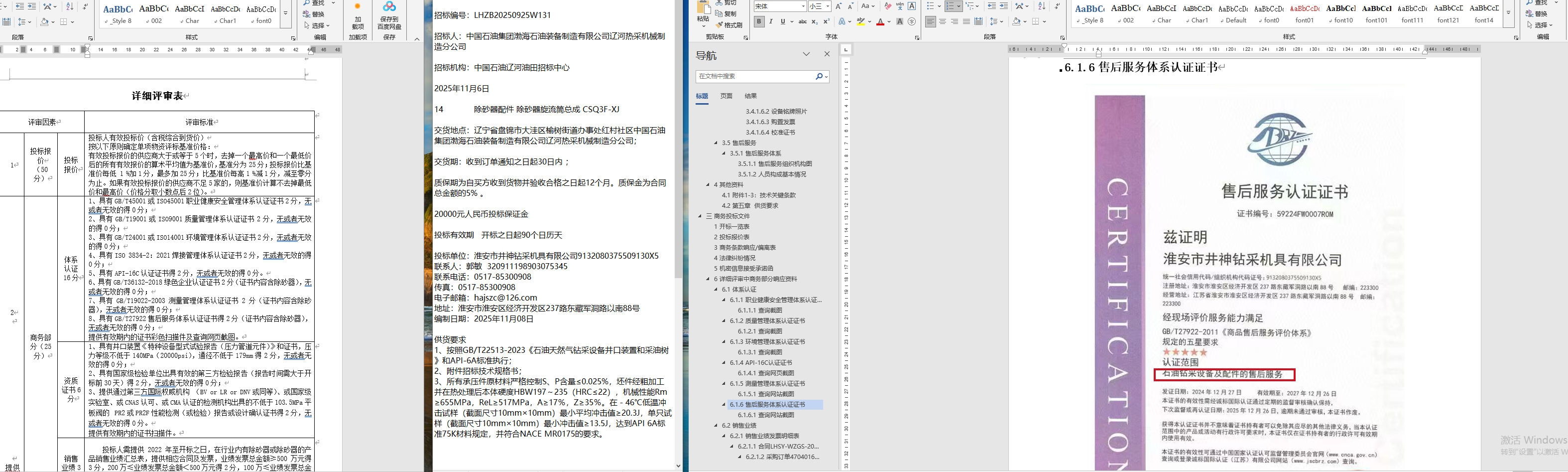Clear all formatting with the eraser icon
Screen dimensions: 1568x472
tap(887, 6)
